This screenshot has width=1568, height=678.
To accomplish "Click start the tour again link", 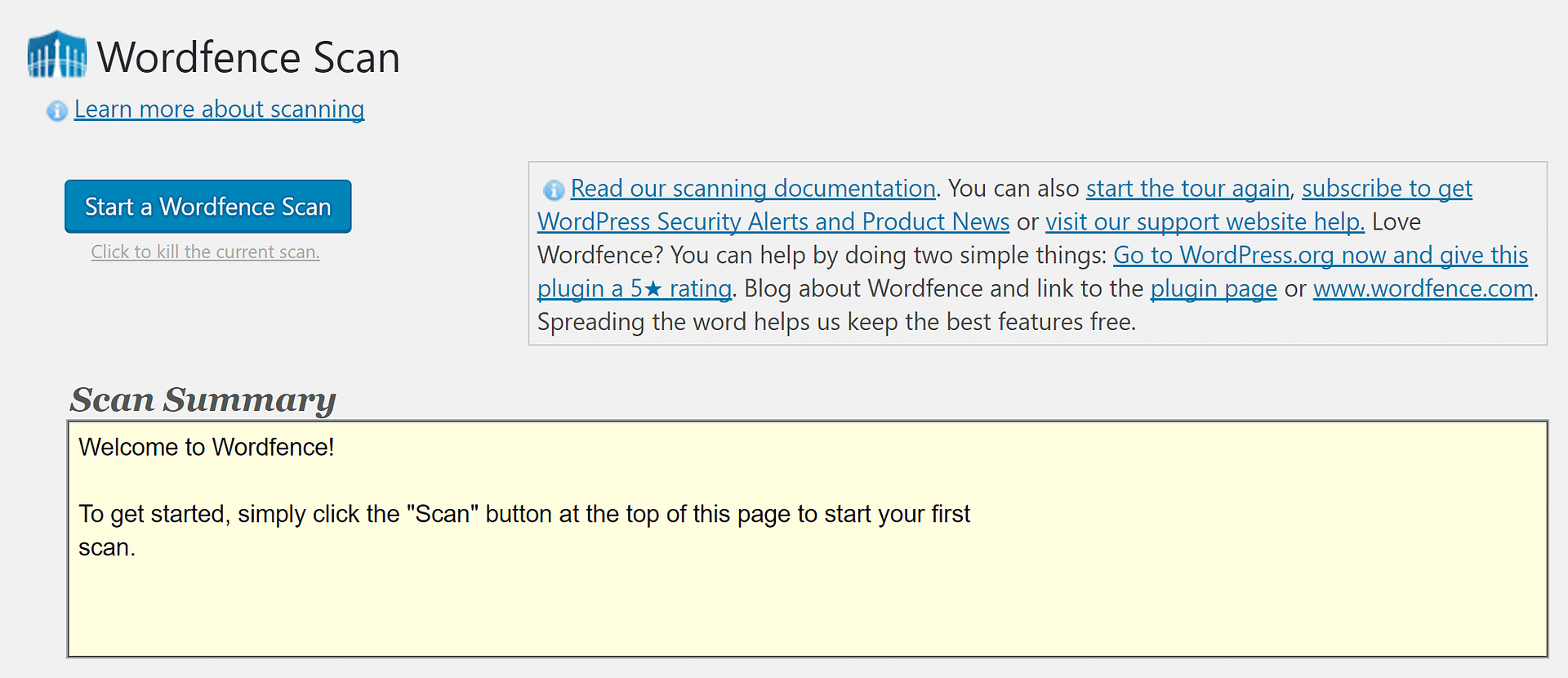I will coord(1187,189).
